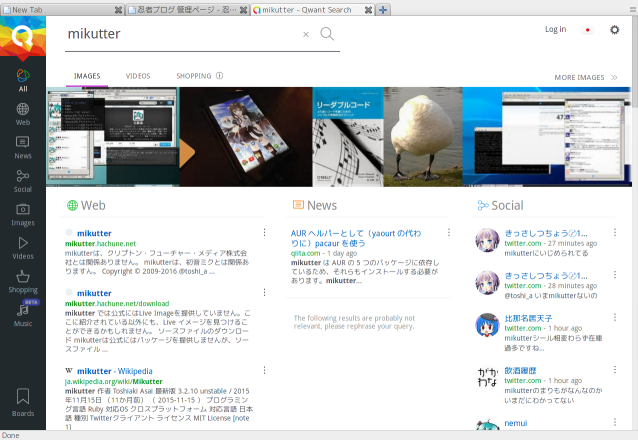
Task: Open the Social sidebar category
Action: pyautogui.click(x=23, y=181)
